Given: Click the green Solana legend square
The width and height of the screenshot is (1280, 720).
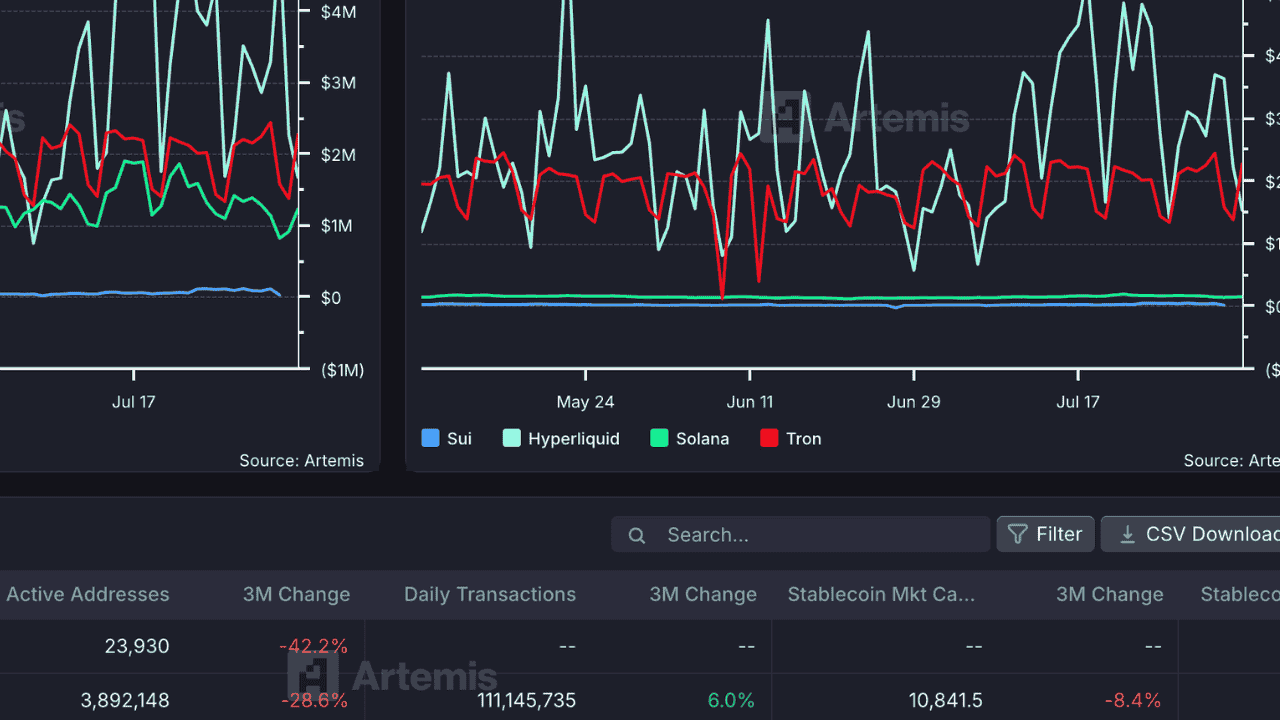Looking at the screenshot, I should pyautogui.click(x=659, y=438).
